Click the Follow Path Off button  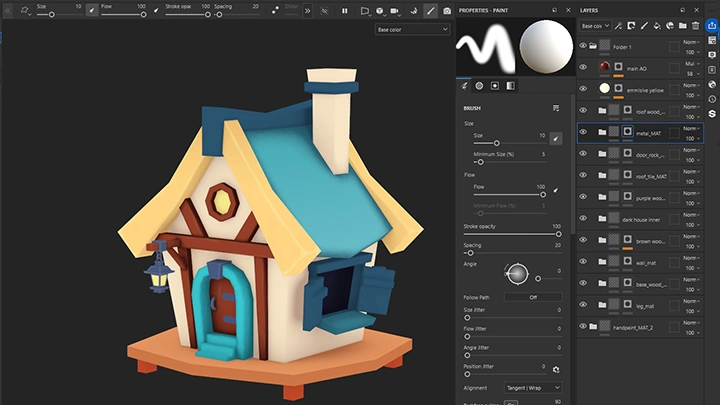532,297
